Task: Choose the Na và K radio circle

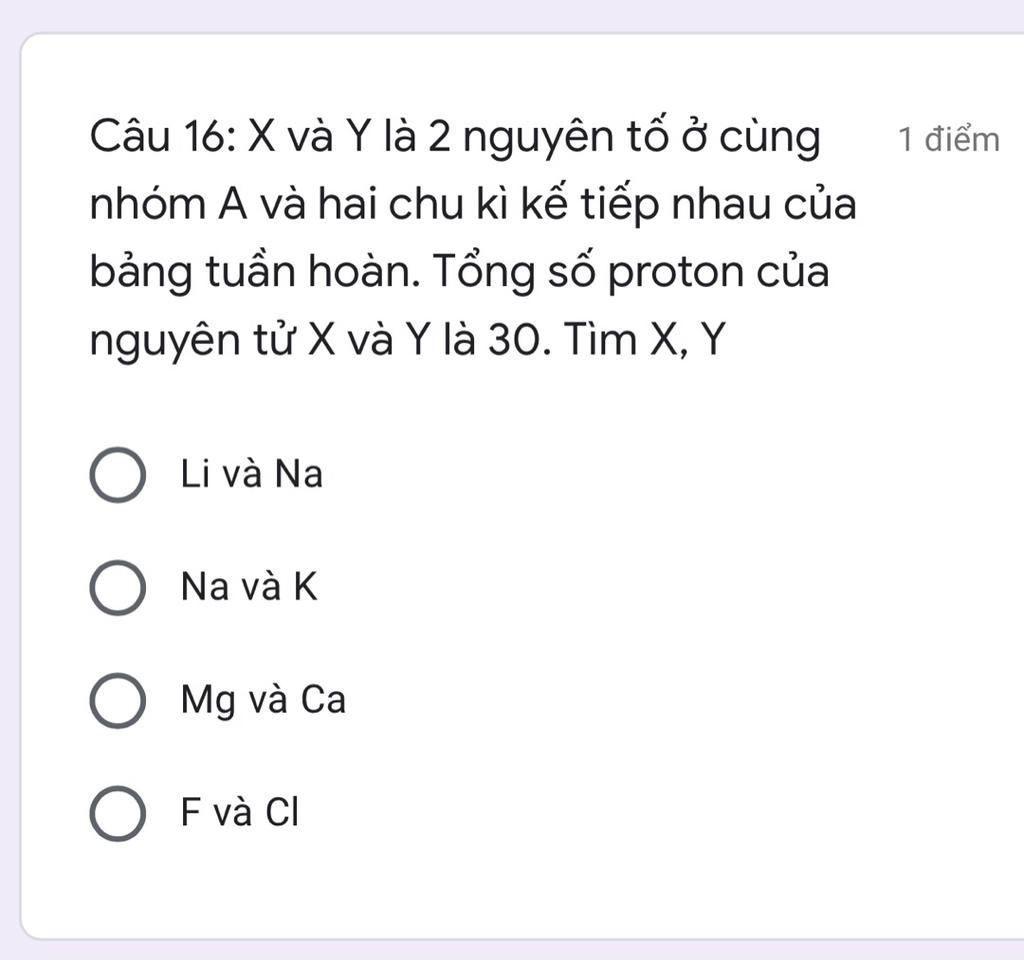Action: coord(118,588)
